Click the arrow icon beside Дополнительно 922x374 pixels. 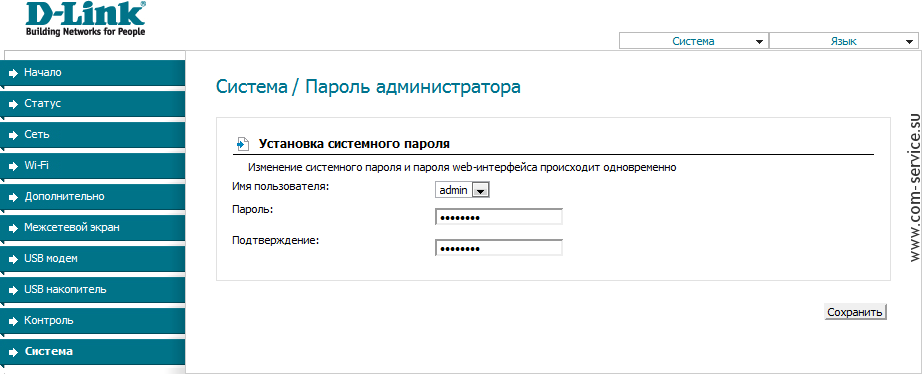[x=14, y=198]
